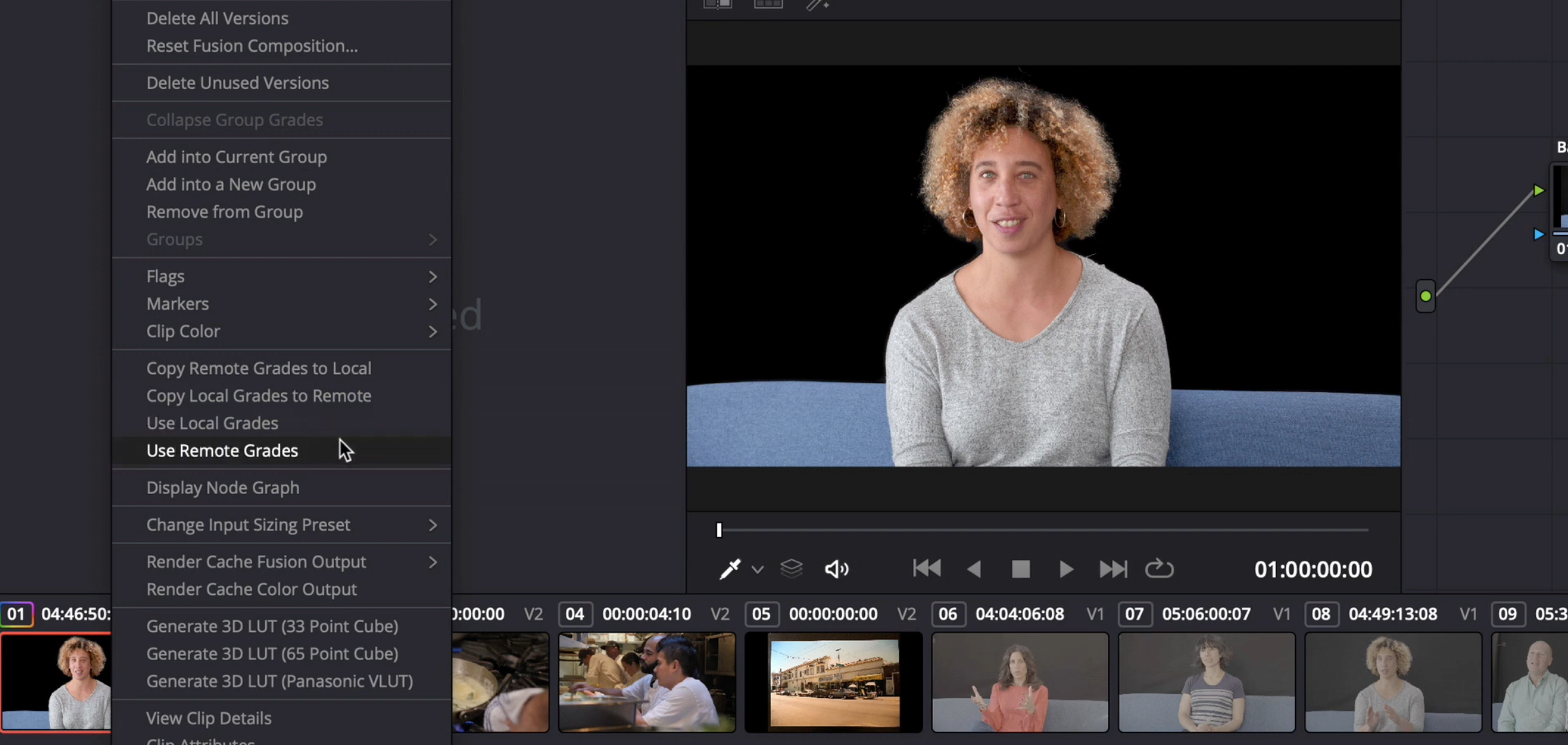Play the clip in reverse
The width and height of the screenshot is (1568, 745).
973,569
